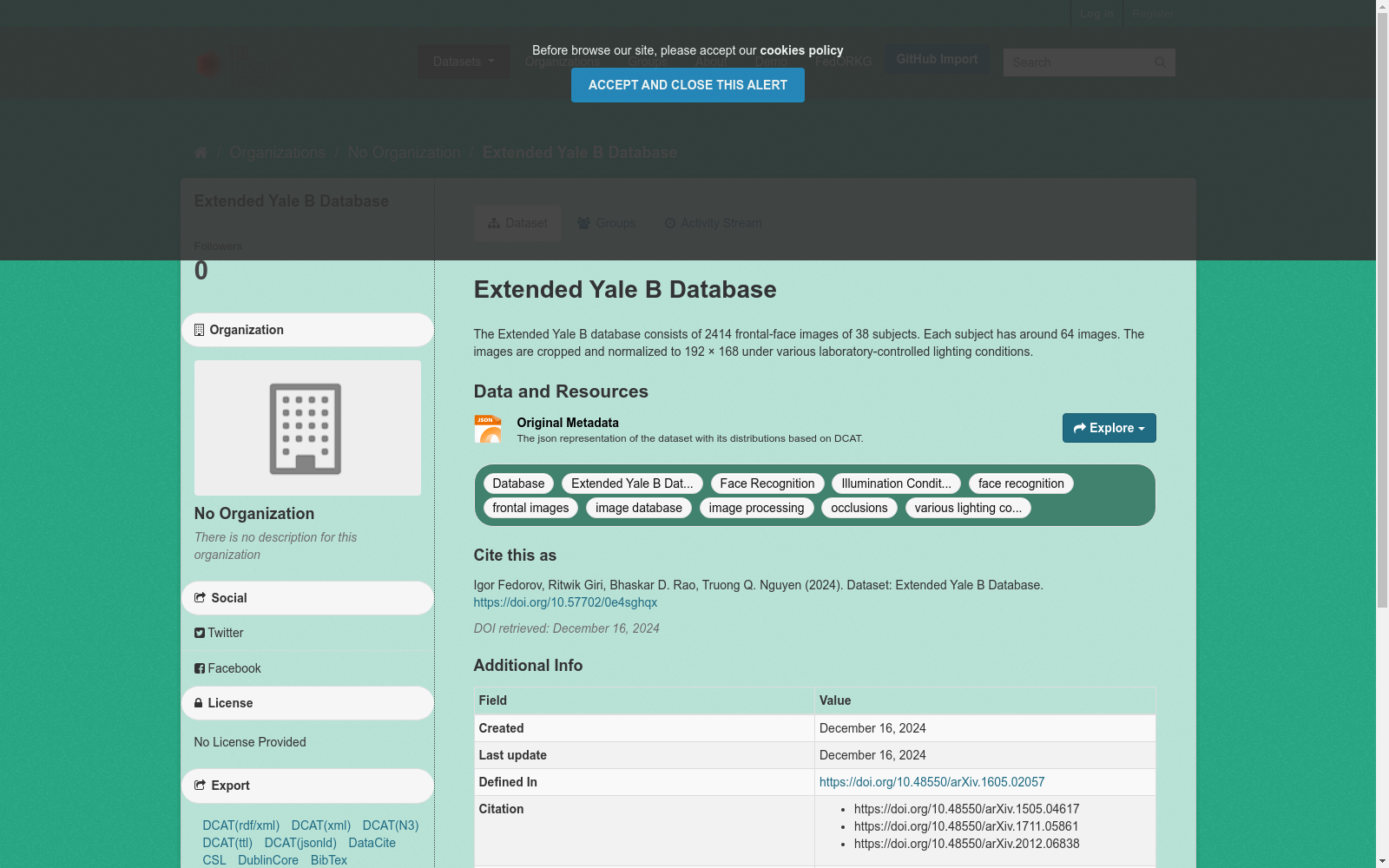The width and height of the screenshot is (1389, 868).
Task: Click the home breadcrumb icon
Action: tap(201, 153)
